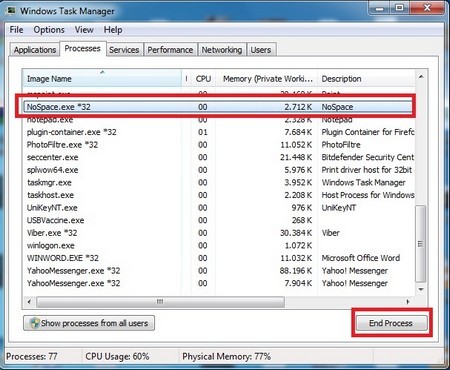The image size is (450, 370).
Task: Click the horizontal scrollbar thumb
Action: (161, 302)
